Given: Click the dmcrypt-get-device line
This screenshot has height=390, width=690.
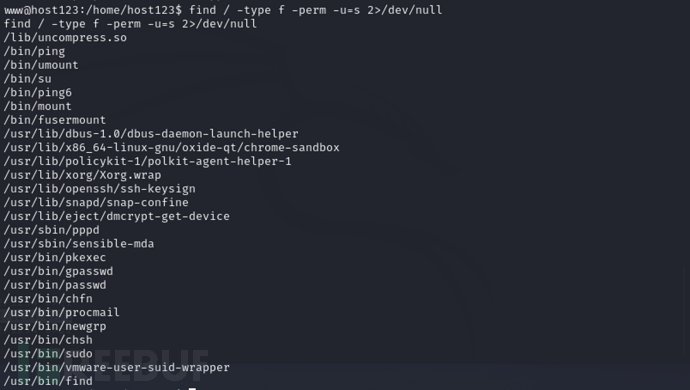Looking at the screenshot, I should tap(117, 216).
